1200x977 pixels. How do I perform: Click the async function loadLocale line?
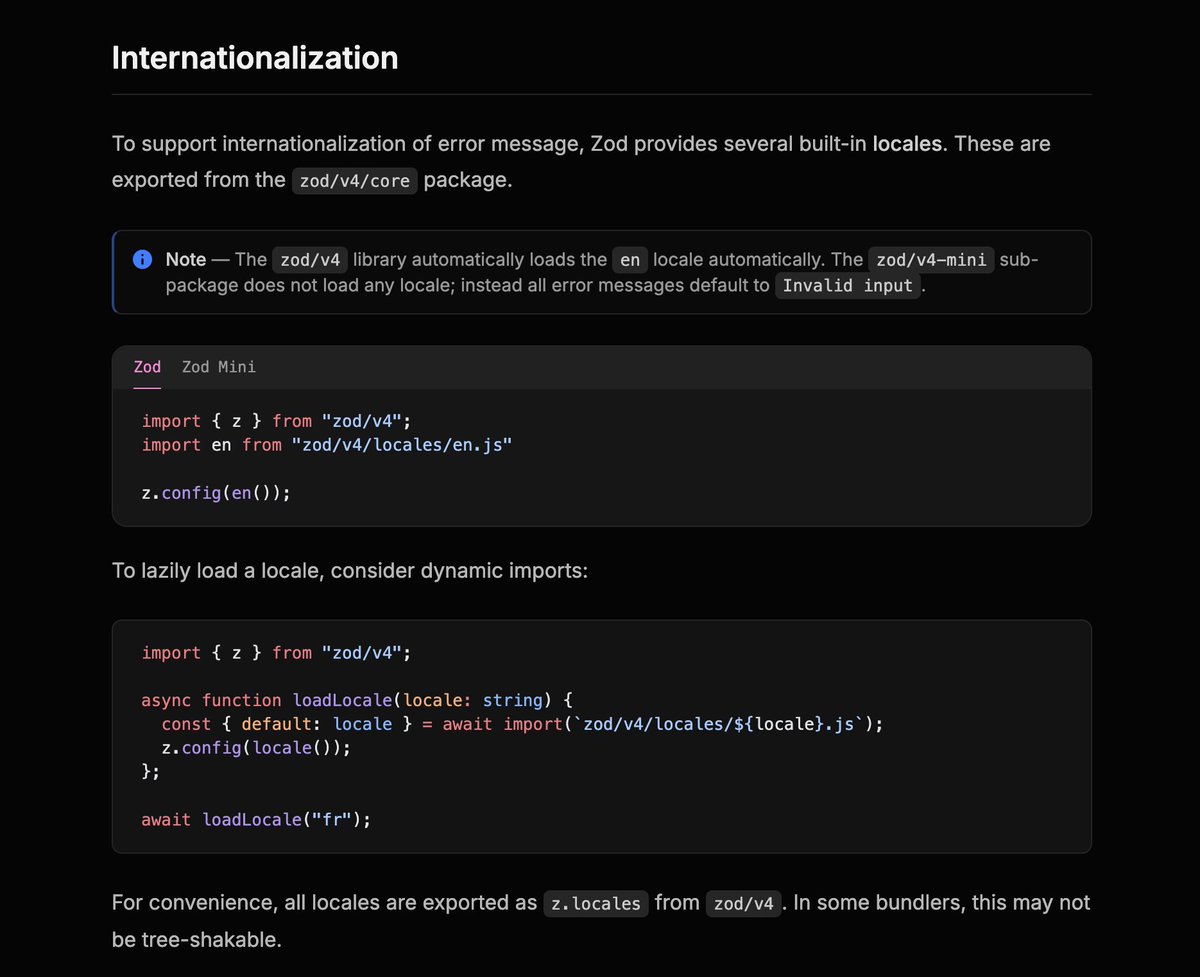tap(356, 700)
